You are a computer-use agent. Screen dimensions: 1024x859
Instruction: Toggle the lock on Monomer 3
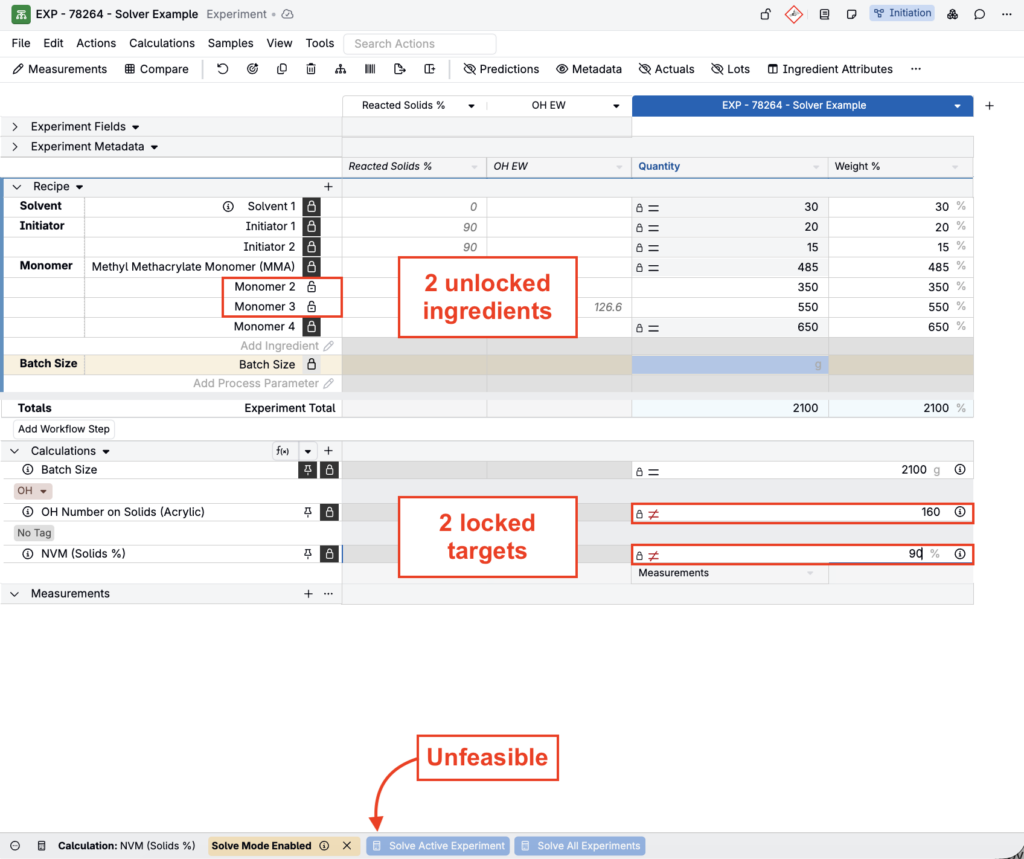(312, 306)
